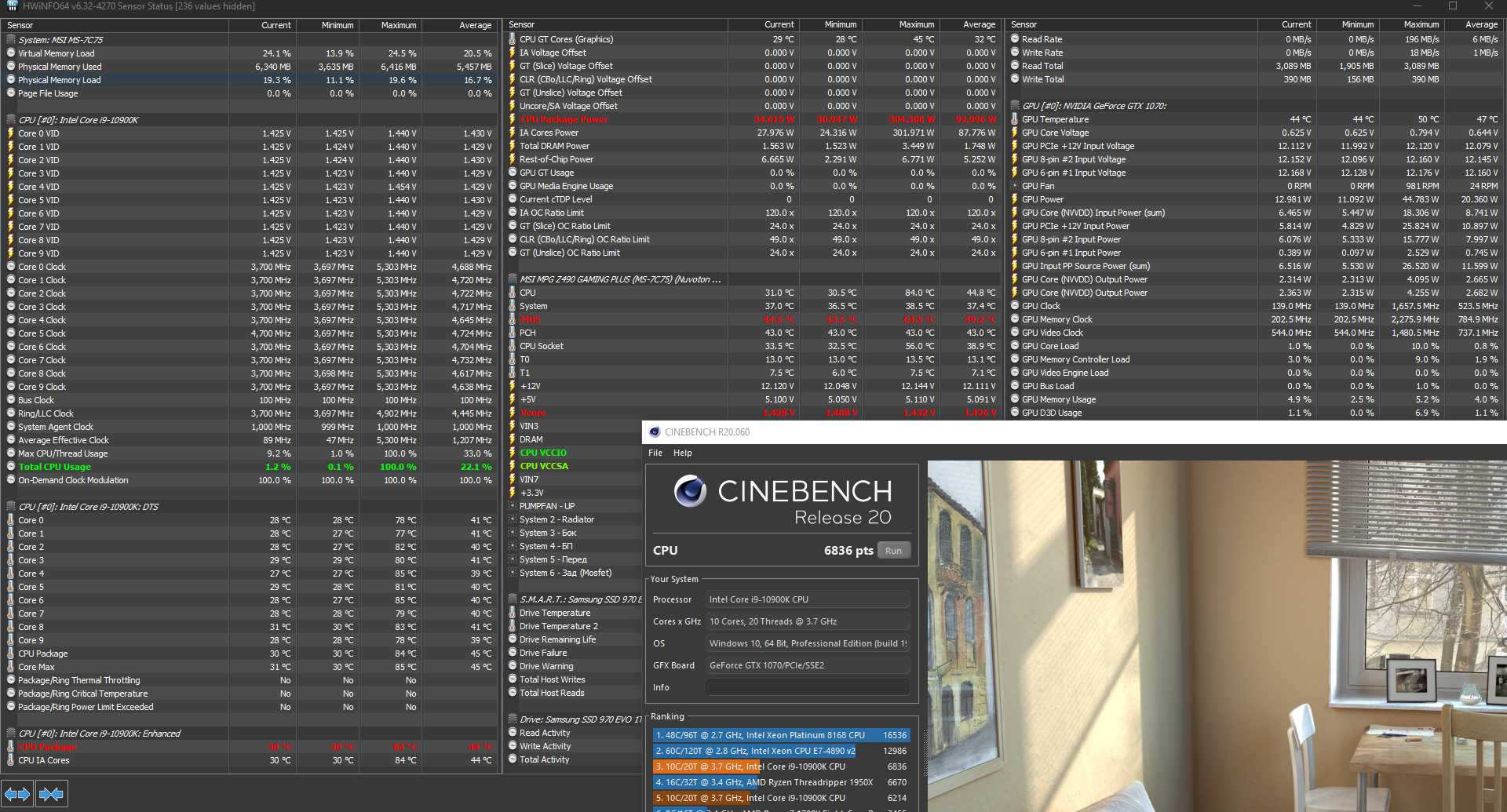Viewport: 1507px width, 812px height.
Task: Select the Xeon Platinum 8168 ranking entry
Action: point(782,735)
